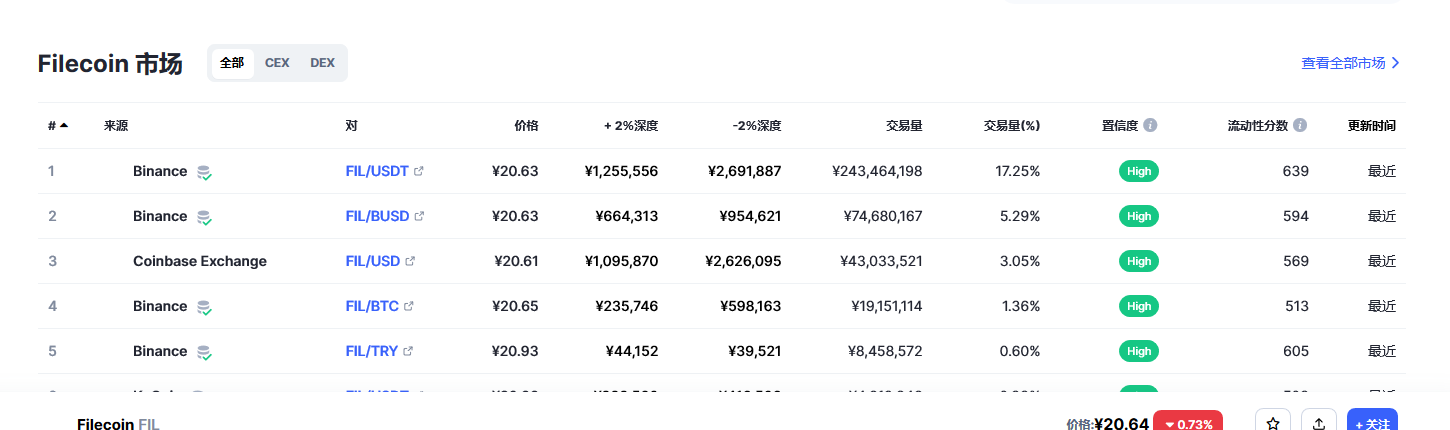The image size is (1450, 430).
Task: Click external link icon beside FIL/BUSD
Action: 420,216
